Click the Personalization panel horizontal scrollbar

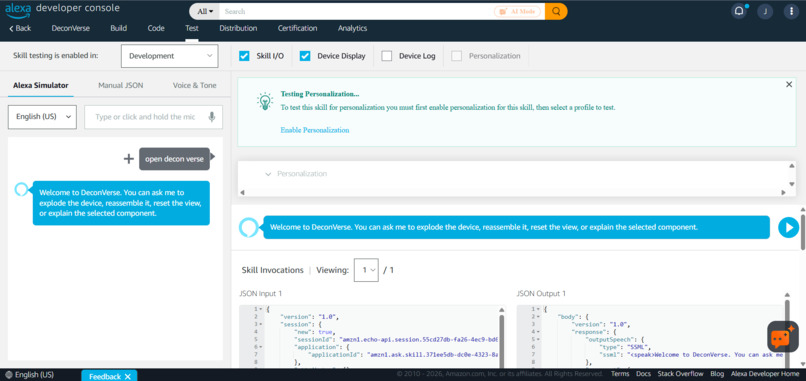512,192
